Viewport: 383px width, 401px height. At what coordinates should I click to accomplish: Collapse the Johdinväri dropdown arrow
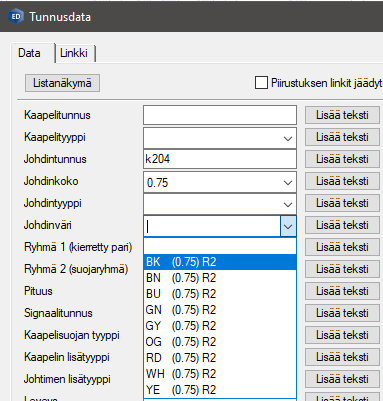[x=288, y=226]
